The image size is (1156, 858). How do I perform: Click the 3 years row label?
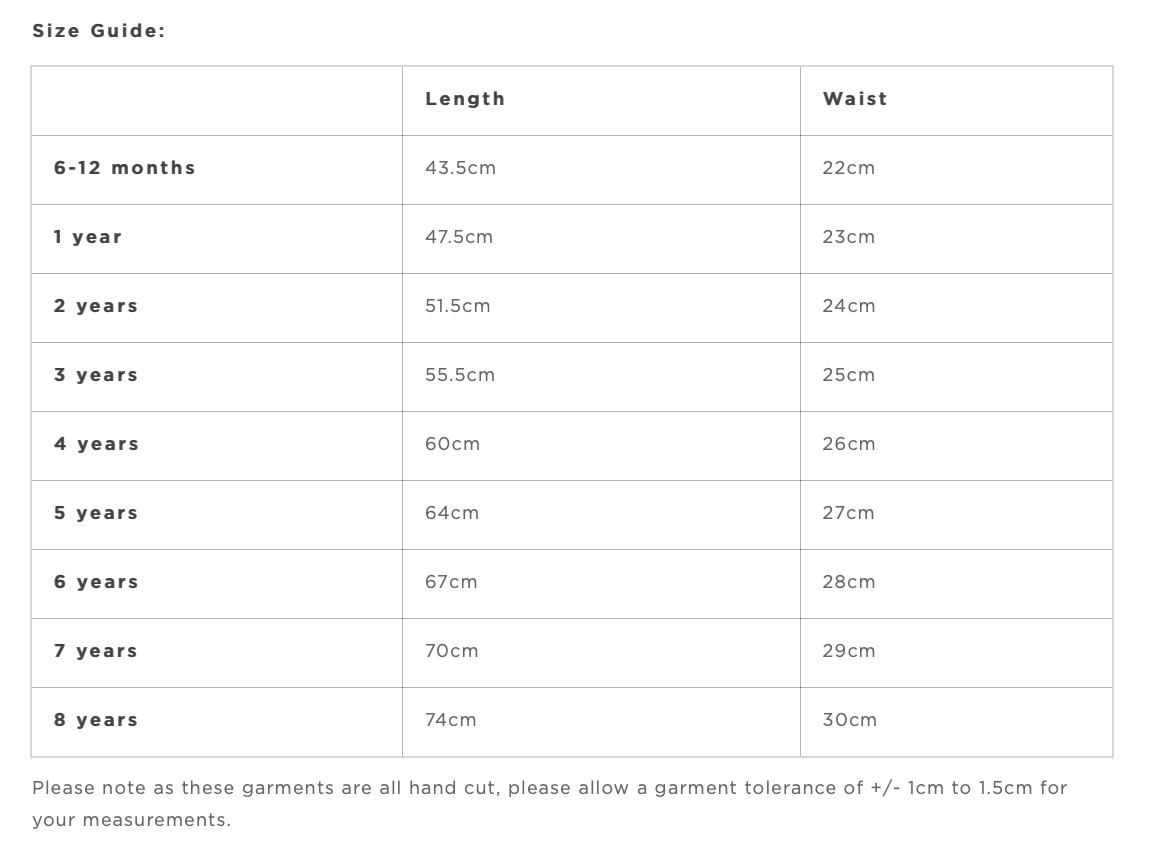96,375
